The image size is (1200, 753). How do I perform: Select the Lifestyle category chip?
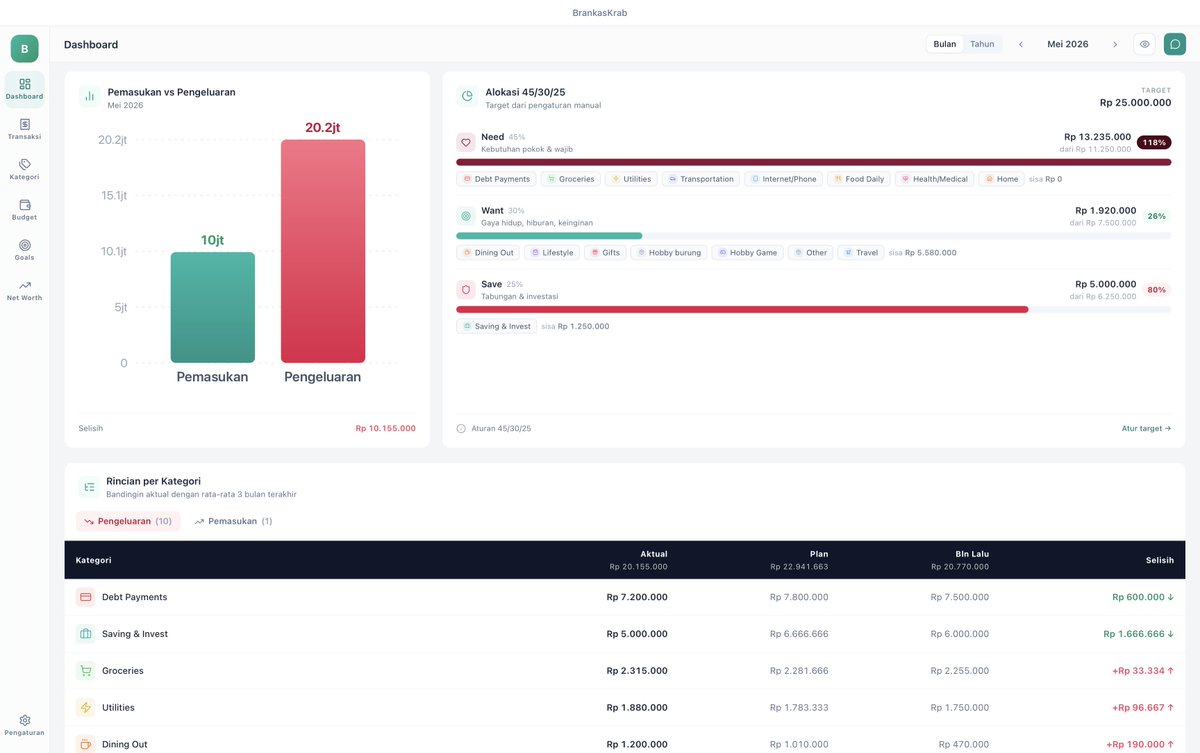pos(552,253)
